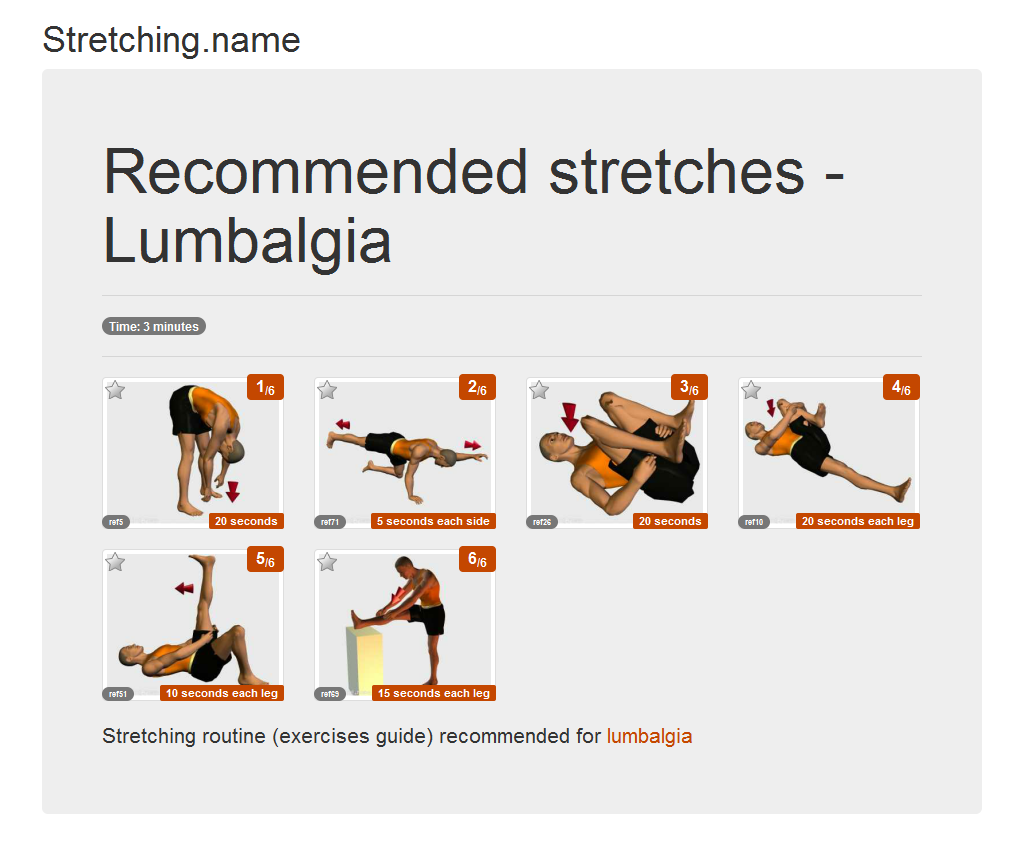Open single knee-to-chest stretch 4/6 image
The image size is (1024, 864).
pyautogui.click(x=829, y=450)
